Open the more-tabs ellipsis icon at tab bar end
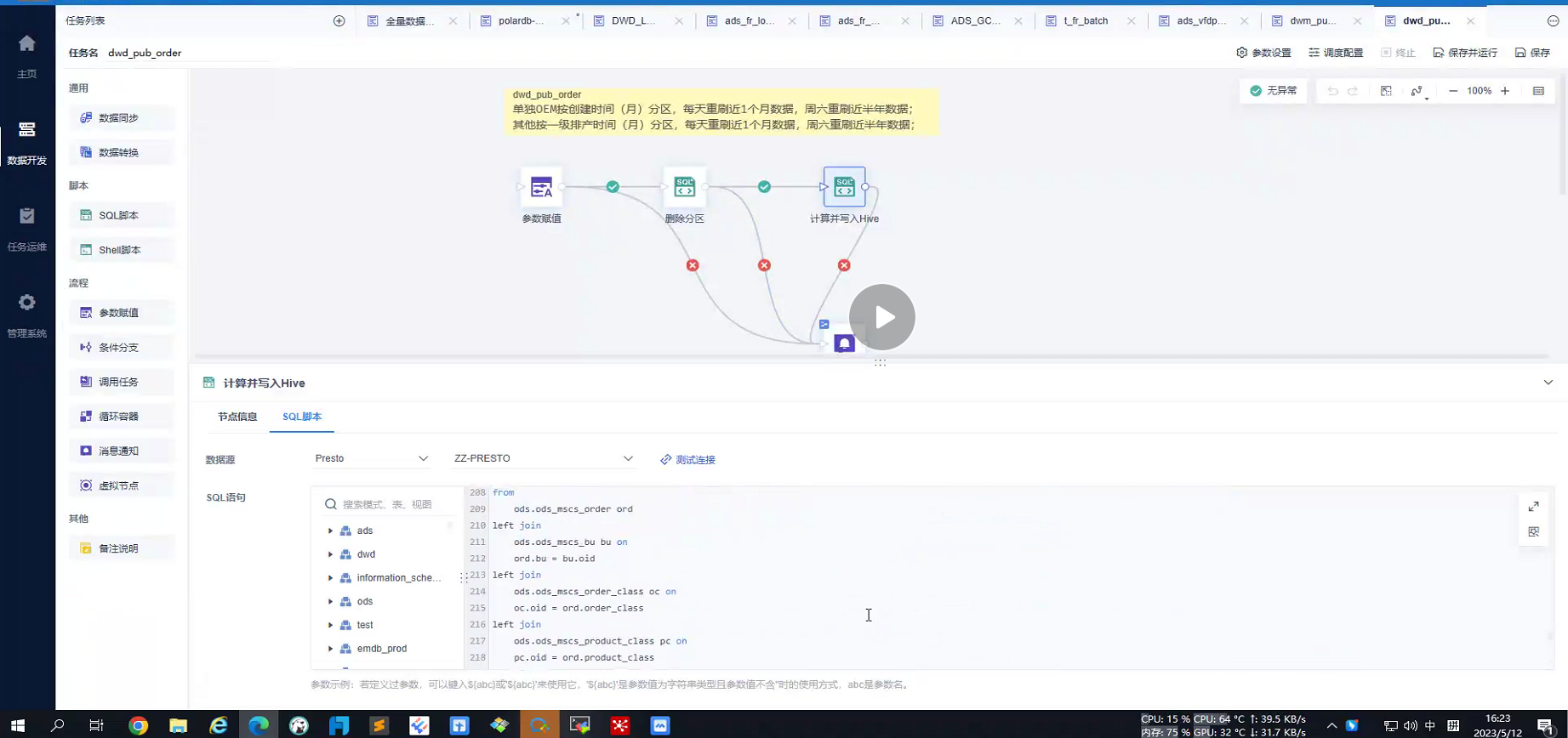Image resolution: width=1568 pixels, height=738 pixels. tap(1553, 20)
